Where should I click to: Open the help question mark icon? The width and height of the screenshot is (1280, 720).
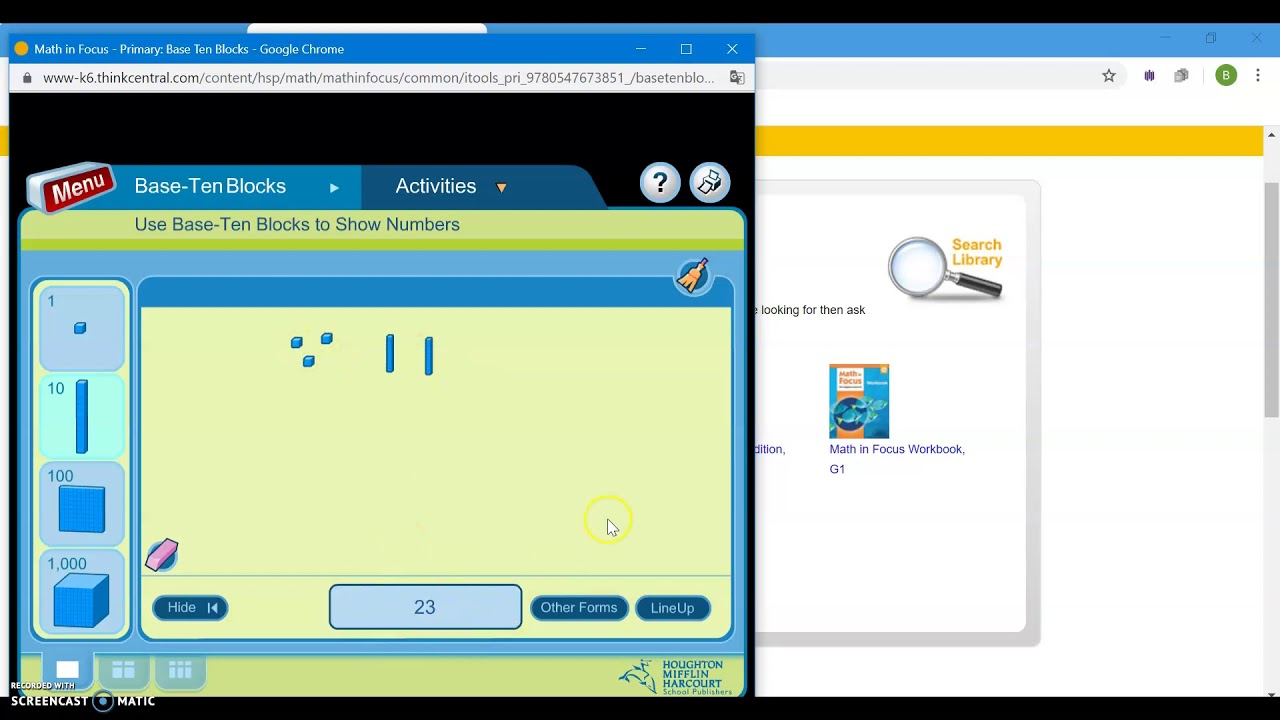point(660,183)
